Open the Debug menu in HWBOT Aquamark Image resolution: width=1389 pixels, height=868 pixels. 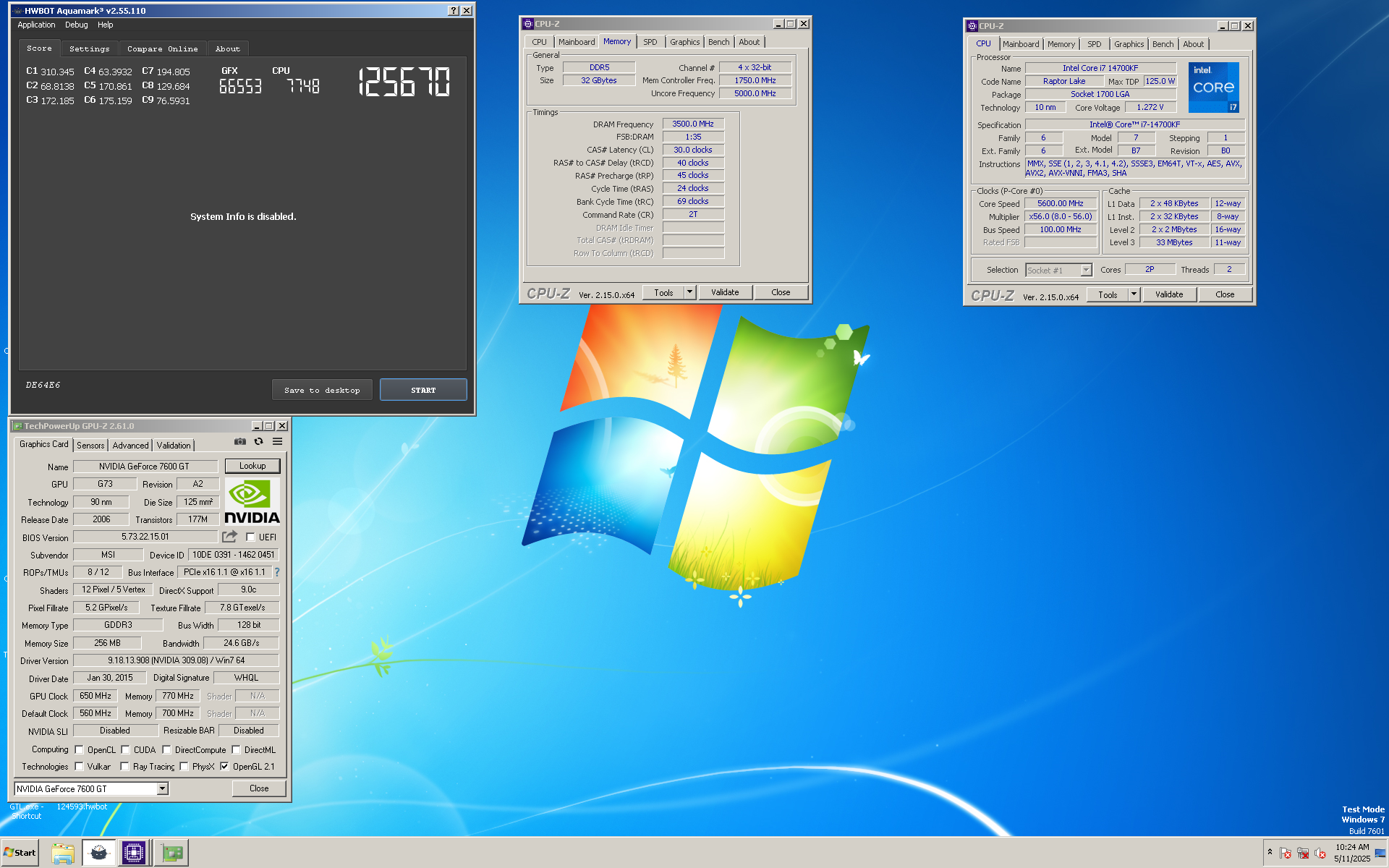pos(76,25)
